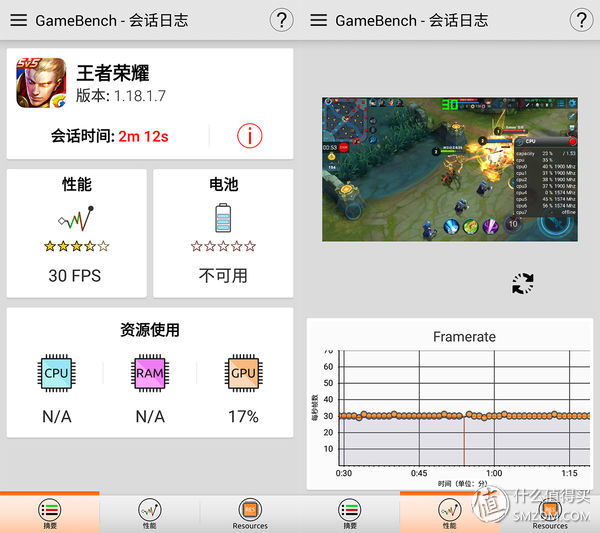Open the gameplay screenshot thumbnail
Viewport: 600px width, 533px height.
[450, 169]
